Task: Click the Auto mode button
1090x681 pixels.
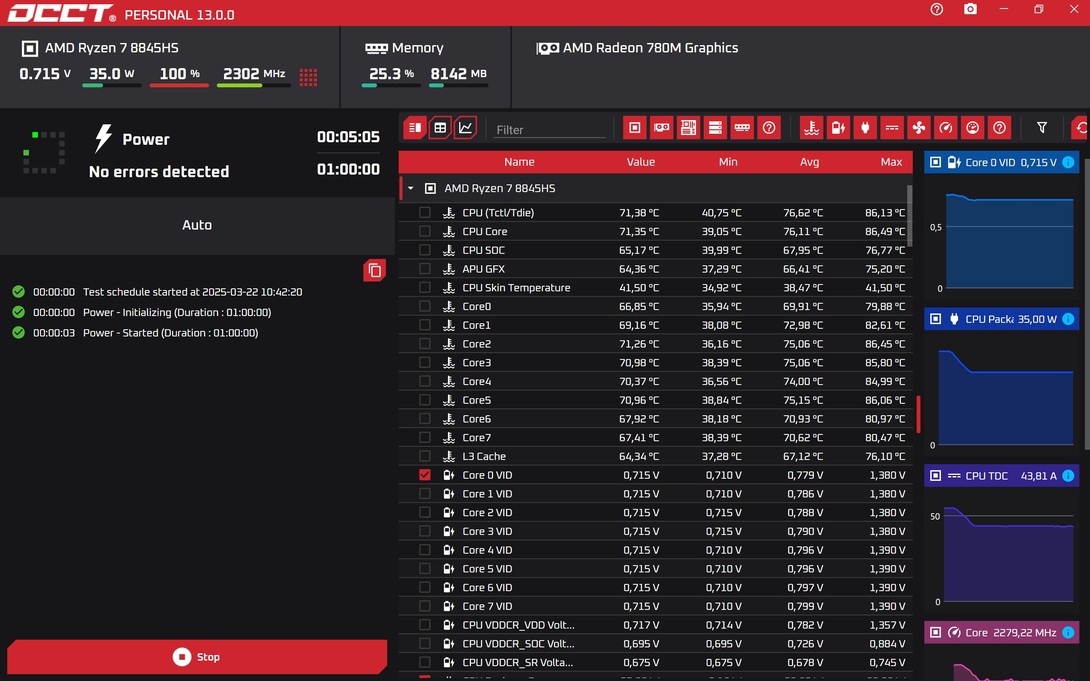Action: click(197, 225)
